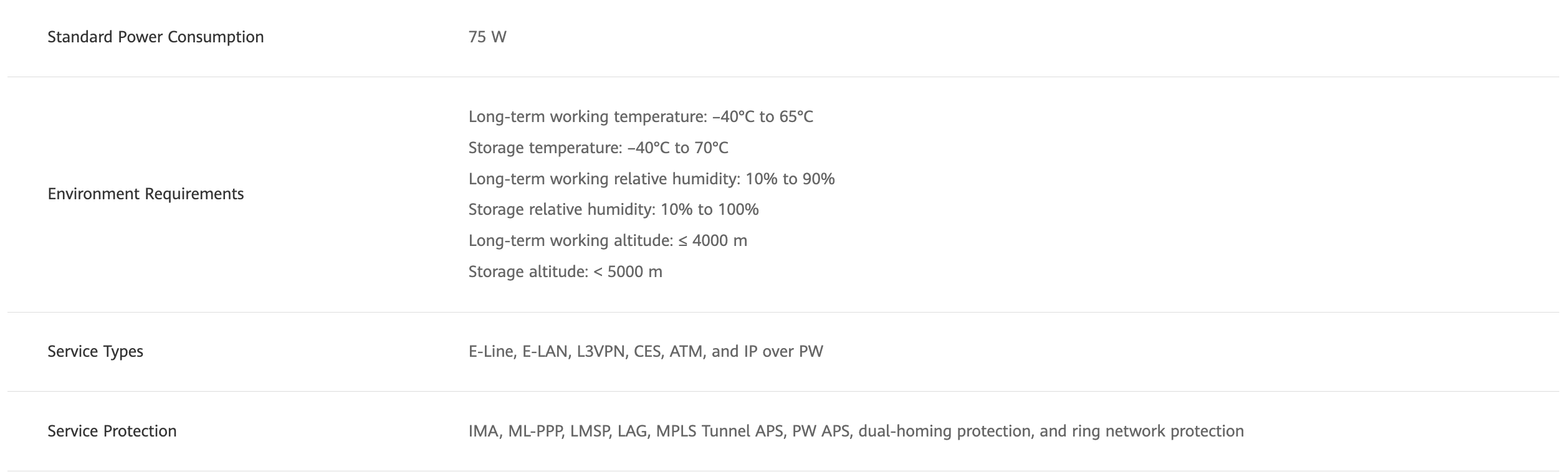Select the storage altitude line
This screenshot has width=1568, height=472.
[x=565, y=272]
